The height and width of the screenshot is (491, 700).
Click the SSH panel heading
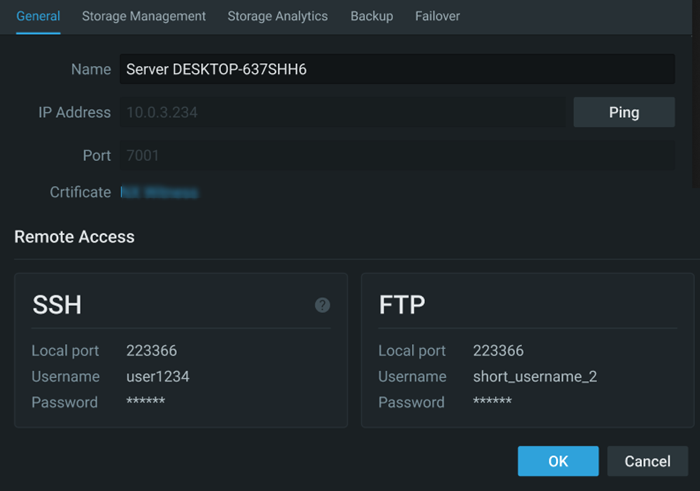pos(57,305)
